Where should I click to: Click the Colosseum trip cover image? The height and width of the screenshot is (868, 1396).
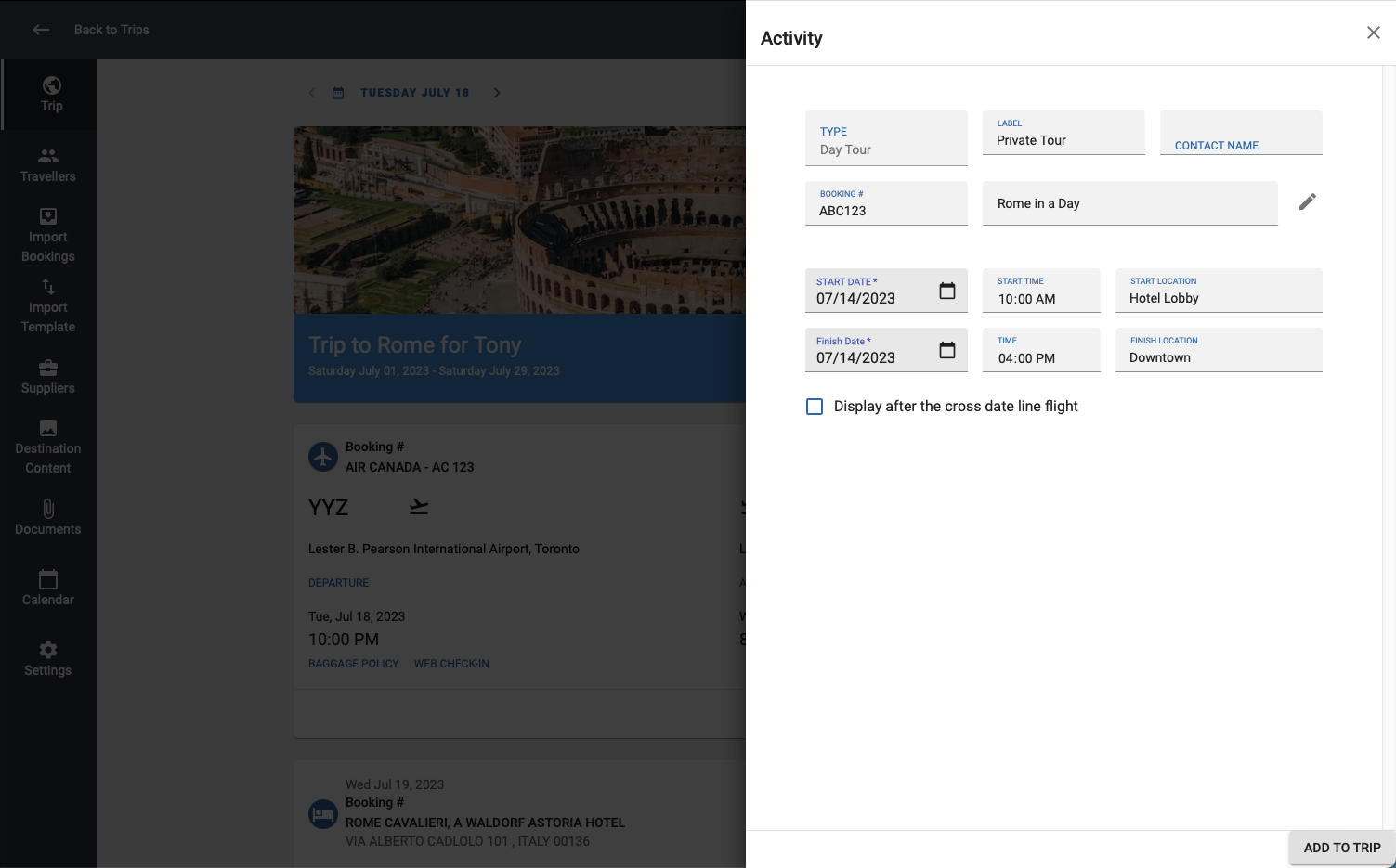point(519,220)
